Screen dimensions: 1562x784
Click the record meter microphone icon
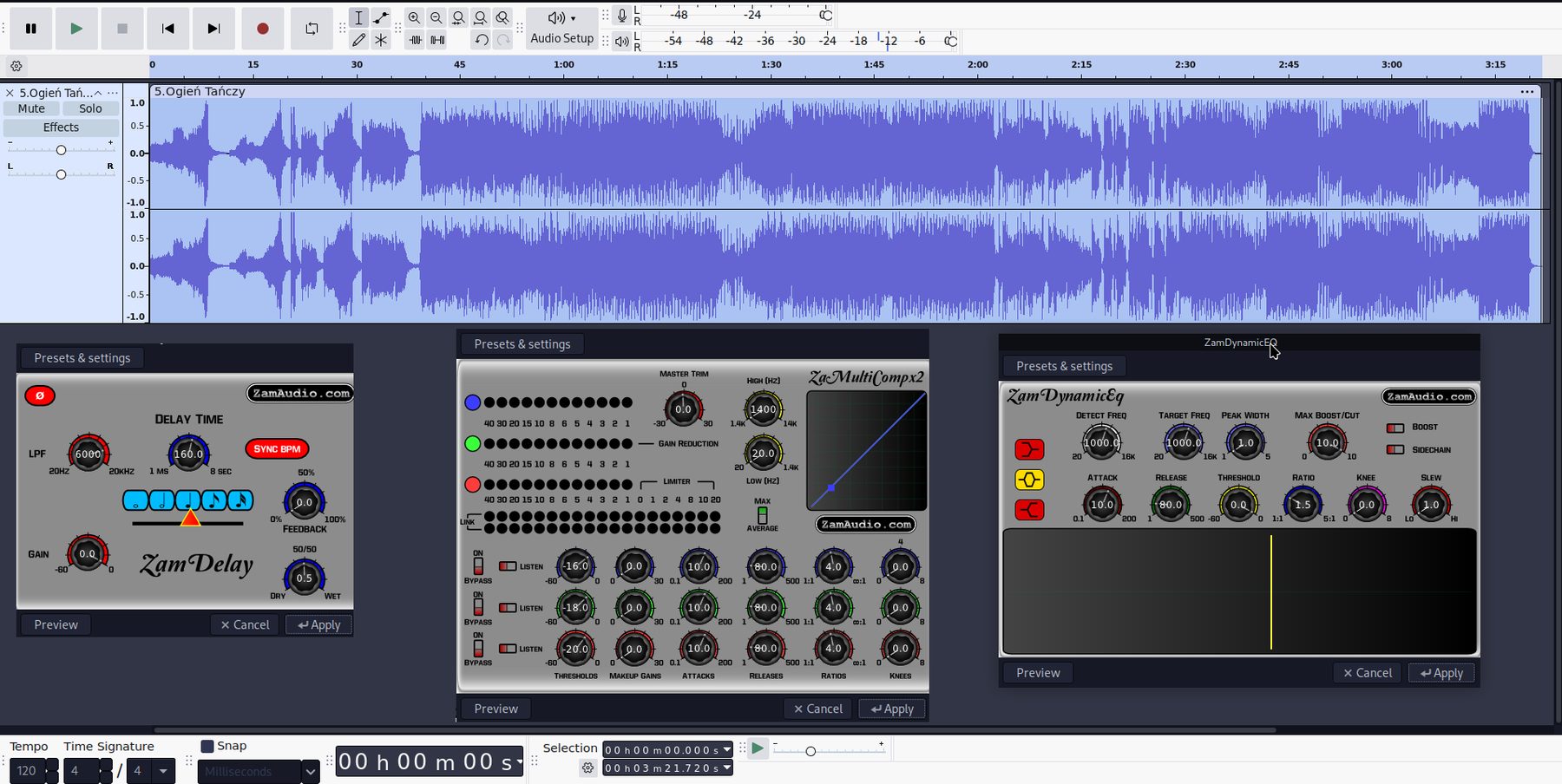(x=621, y=16)
